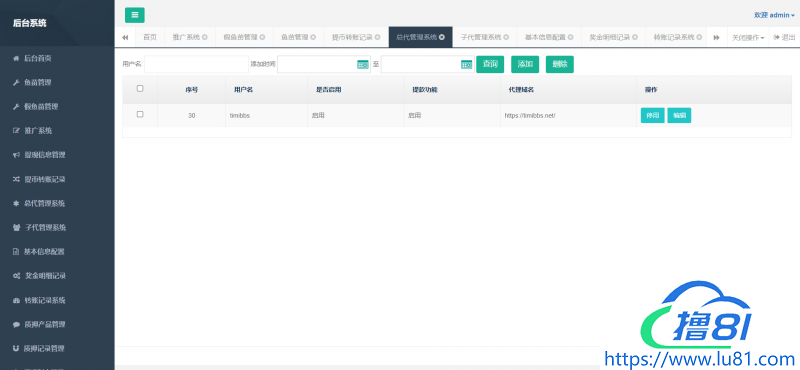The width and height of the screenshot is (800, 370).
Task: Close the 转账记录系统 tab via its x icon
Action: click(x=699, y=37)
